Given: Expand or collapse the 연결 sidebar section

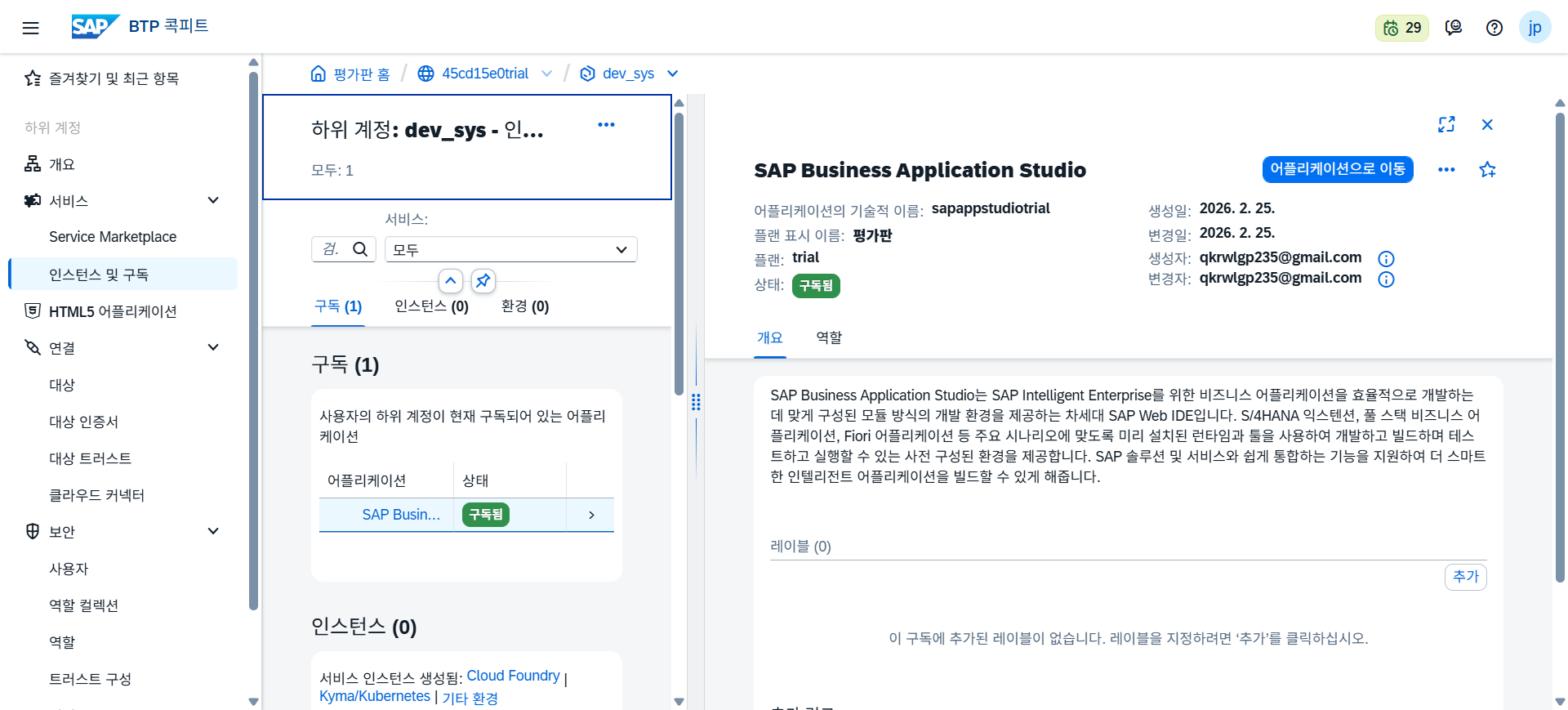Looking at the screenshot, I should click(213, 347).
